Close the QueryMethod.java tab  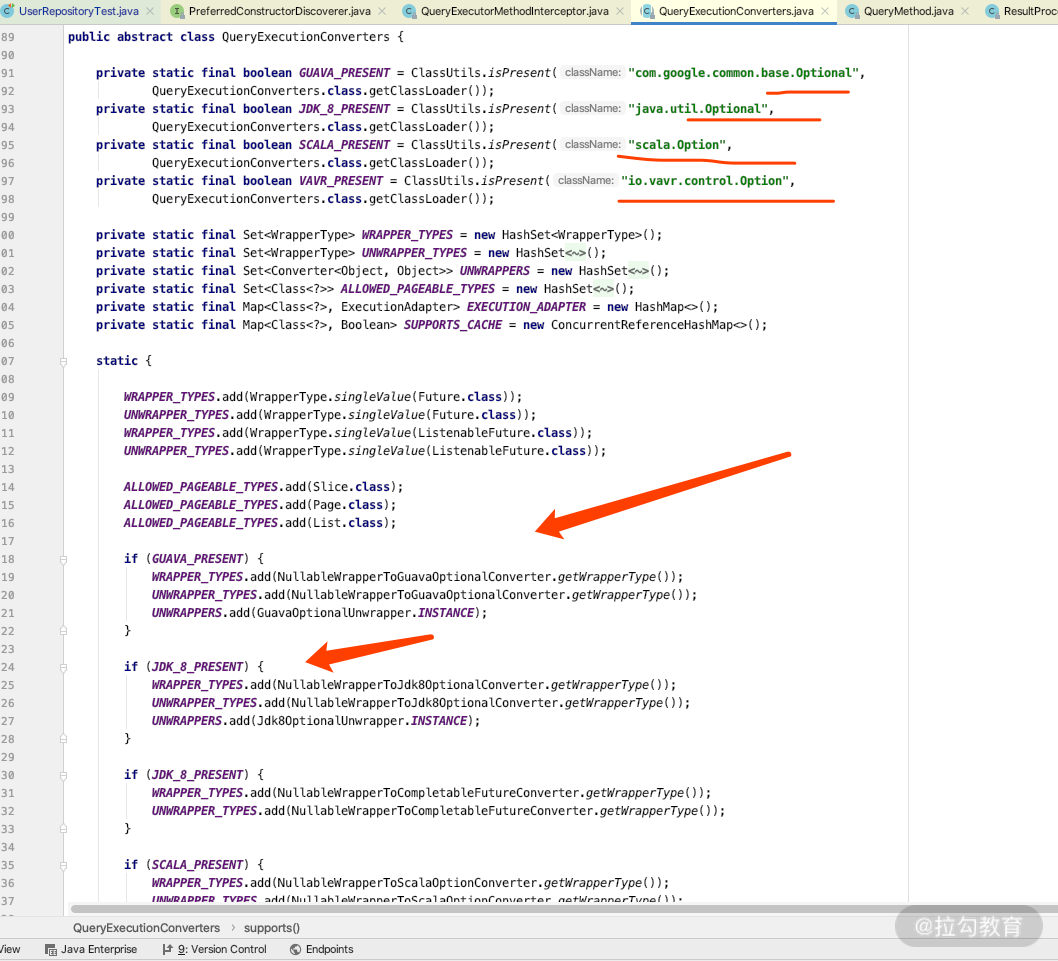coord(965,11)
